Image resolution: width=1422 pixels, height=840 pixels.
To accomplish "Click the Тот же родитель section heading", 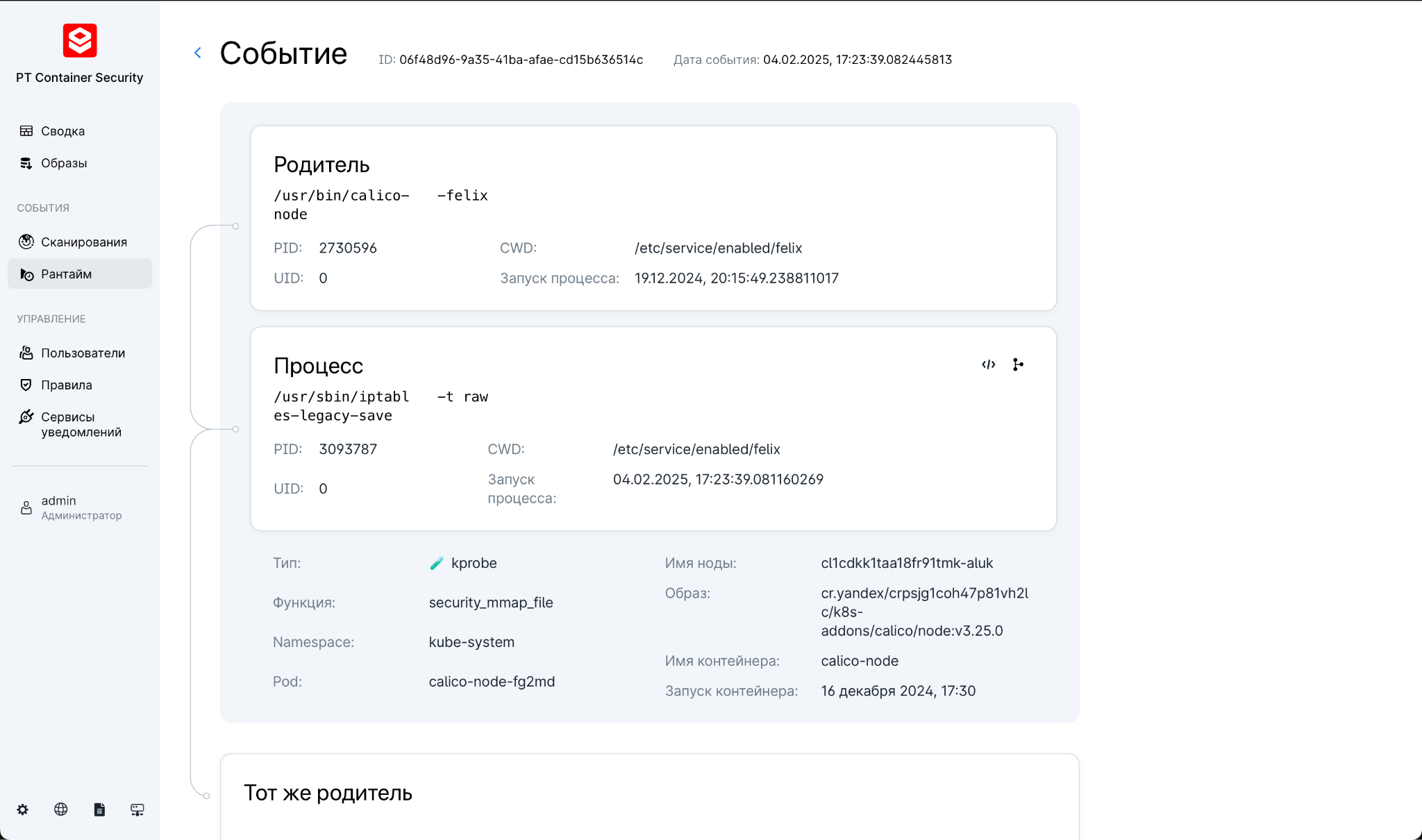I will [x=328, y=793].
